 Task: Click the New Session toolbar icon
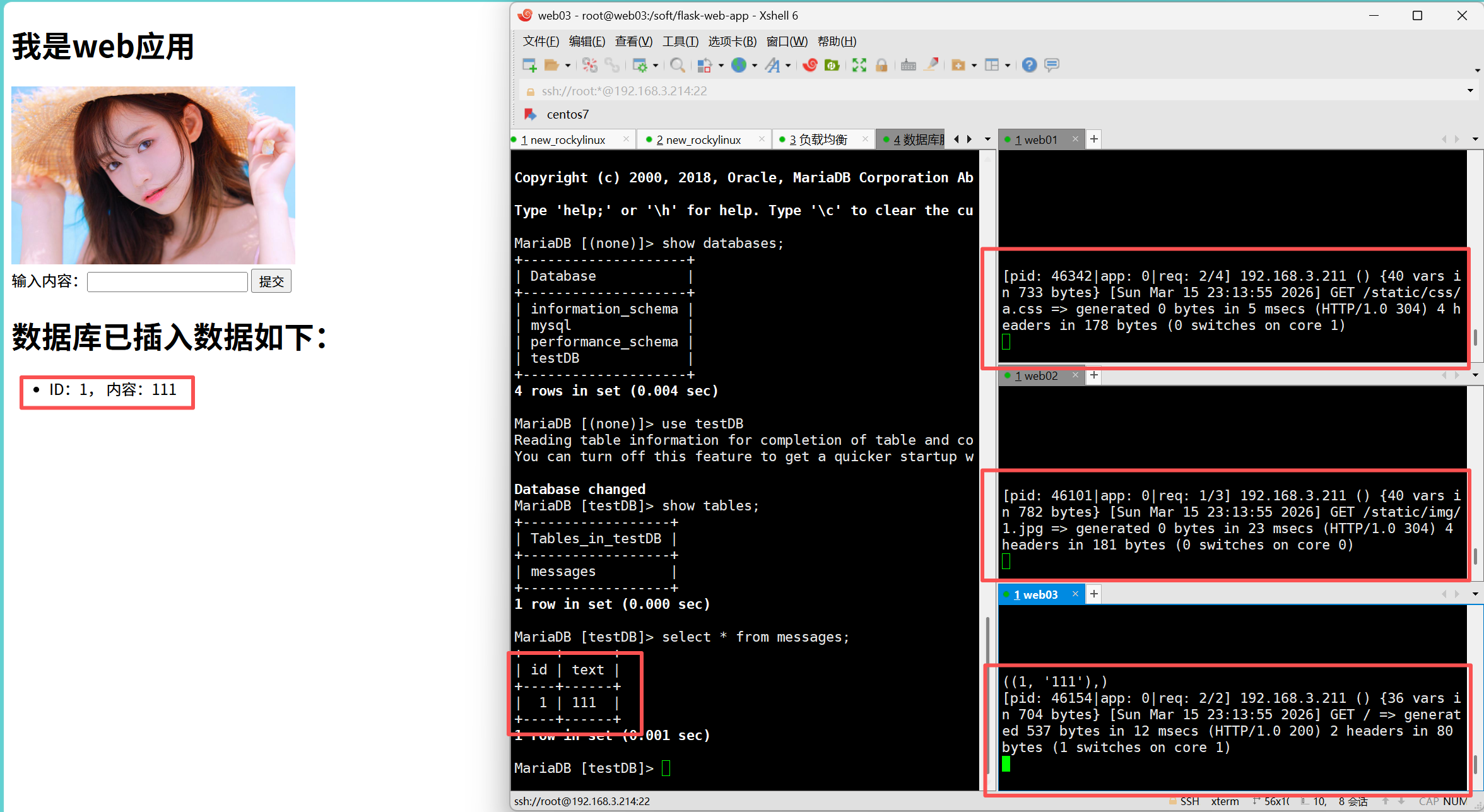pyautogui.click(x=529, y=65)
